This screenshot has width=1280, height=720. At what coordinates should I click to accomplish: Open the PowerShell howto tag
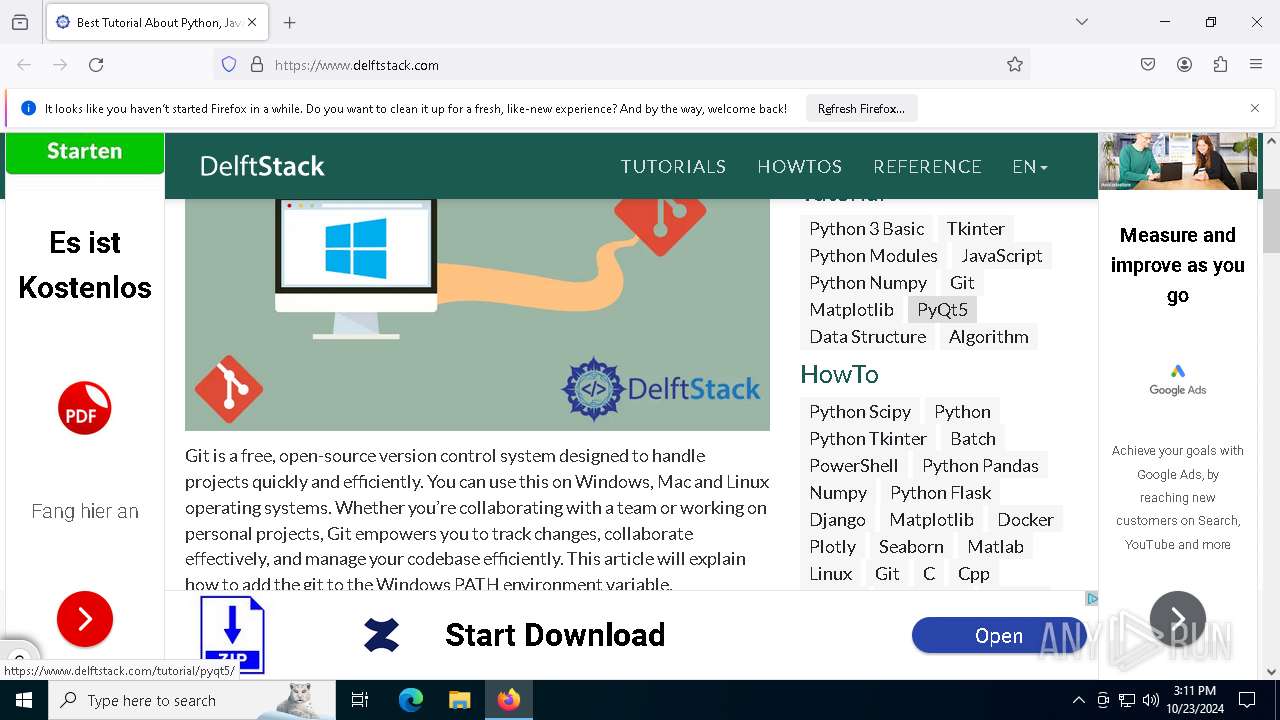[854, 466]
